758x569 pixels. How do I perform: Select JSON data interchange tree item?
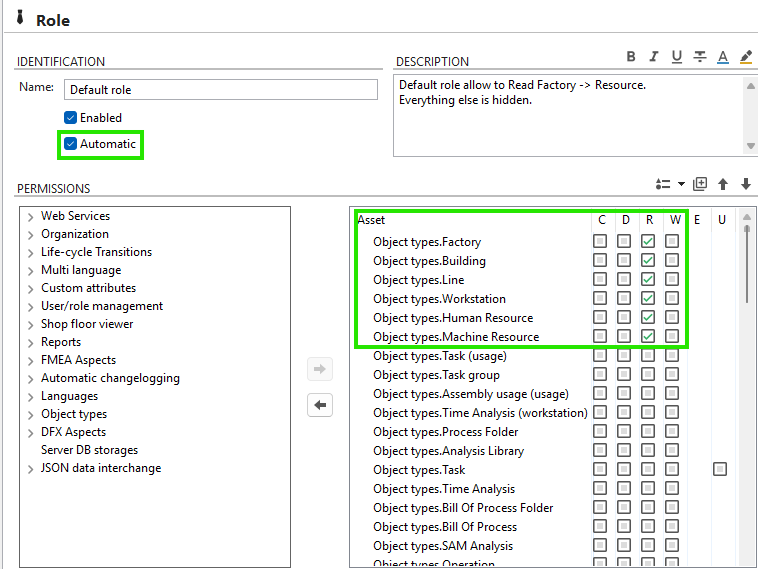click(x=100, y=468)
